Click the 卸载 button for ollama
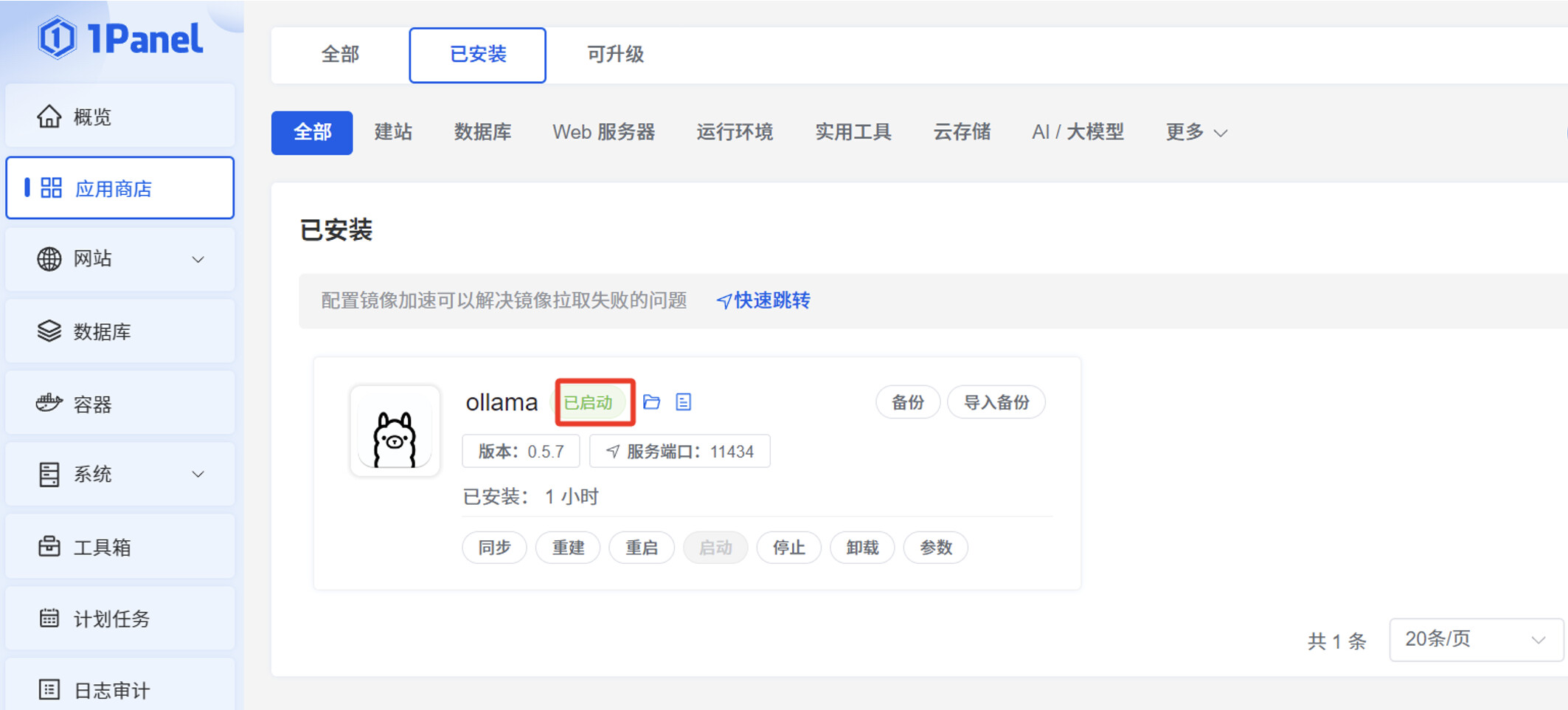The height and width of the screenshot is (710, 1568). pos(862,548)
